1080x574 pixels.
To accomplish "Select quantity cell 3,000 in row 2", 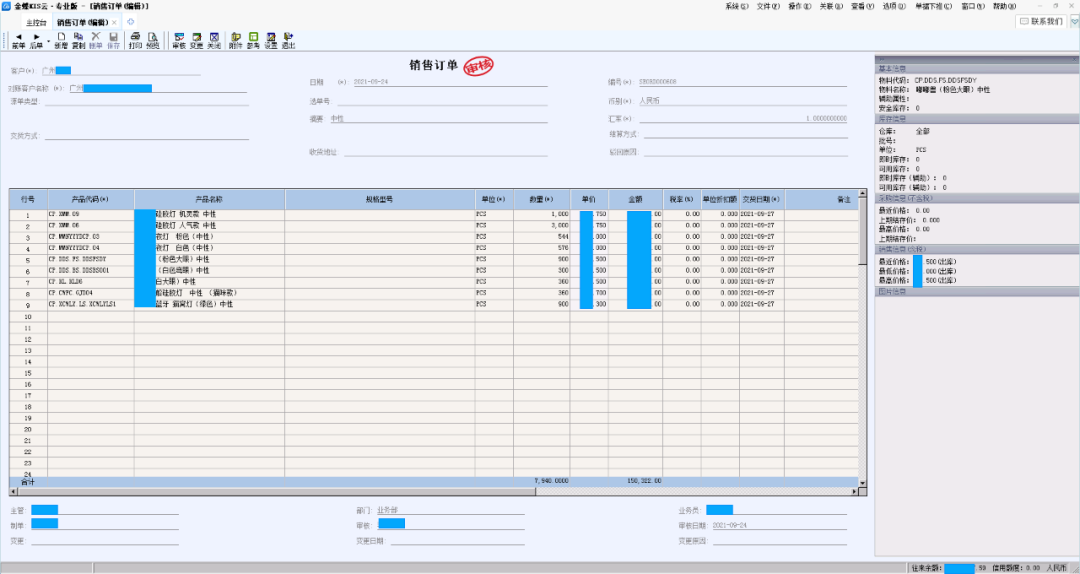I will click(541, 225).
